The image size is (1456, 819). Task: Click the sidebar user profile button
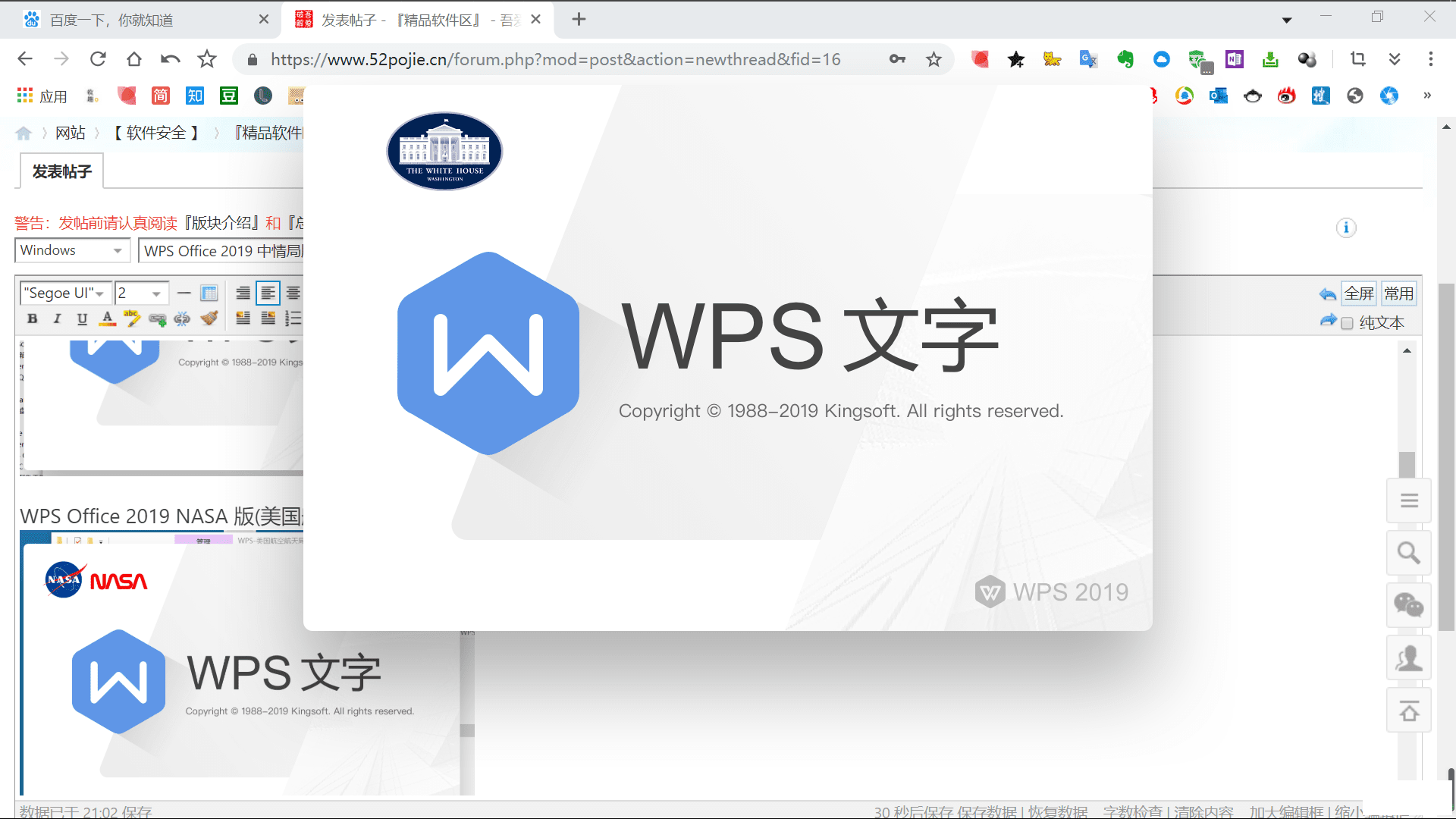1409,657
